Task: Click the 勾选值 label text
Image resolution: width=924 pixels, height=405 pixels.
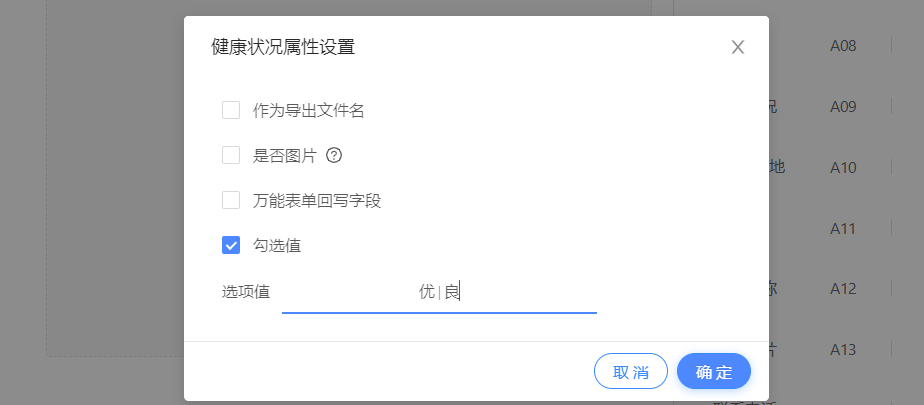Action: 277,245
